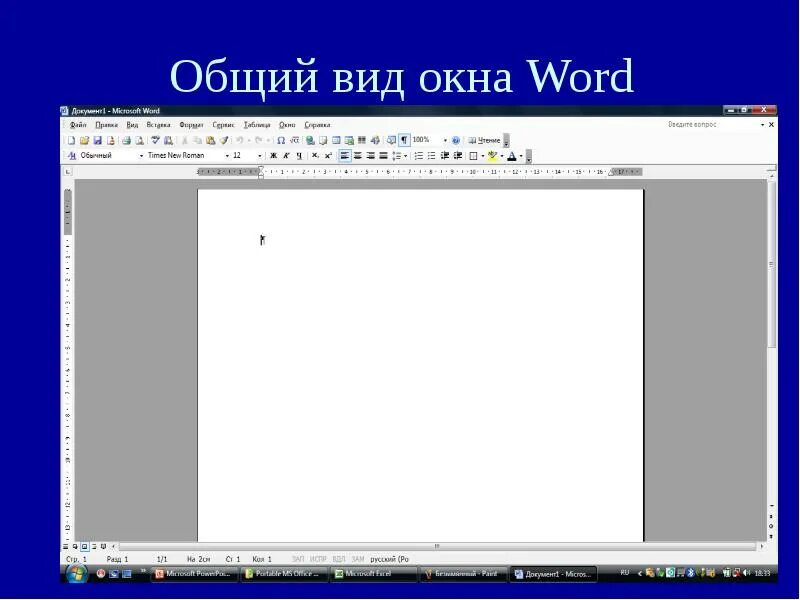Click the Чтение reading mode button
The image size is (800, 600).
click(485, 140)
